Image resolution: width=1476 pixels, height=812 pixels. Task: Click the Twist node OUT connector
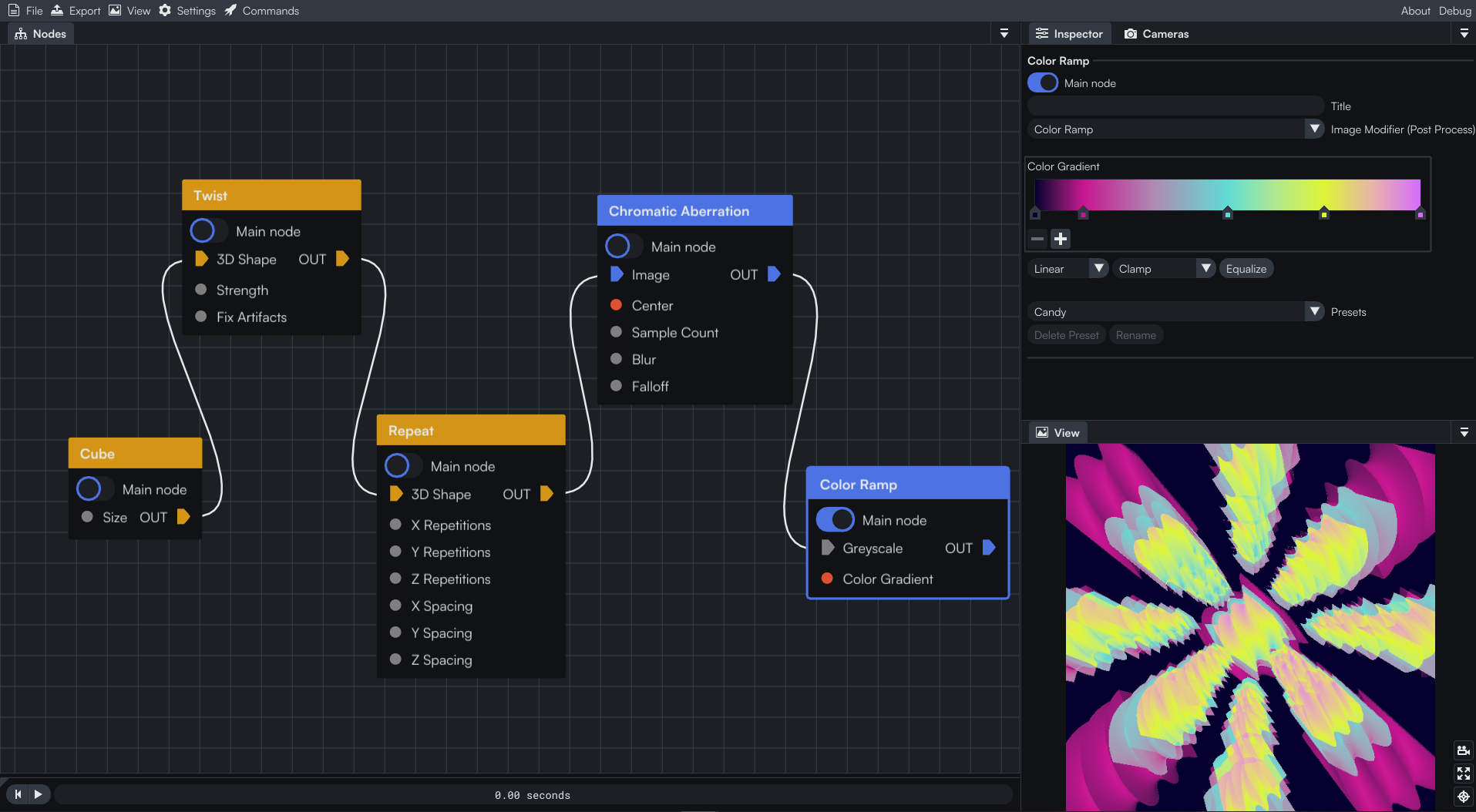pyautogui.click(x=343, y=259)
